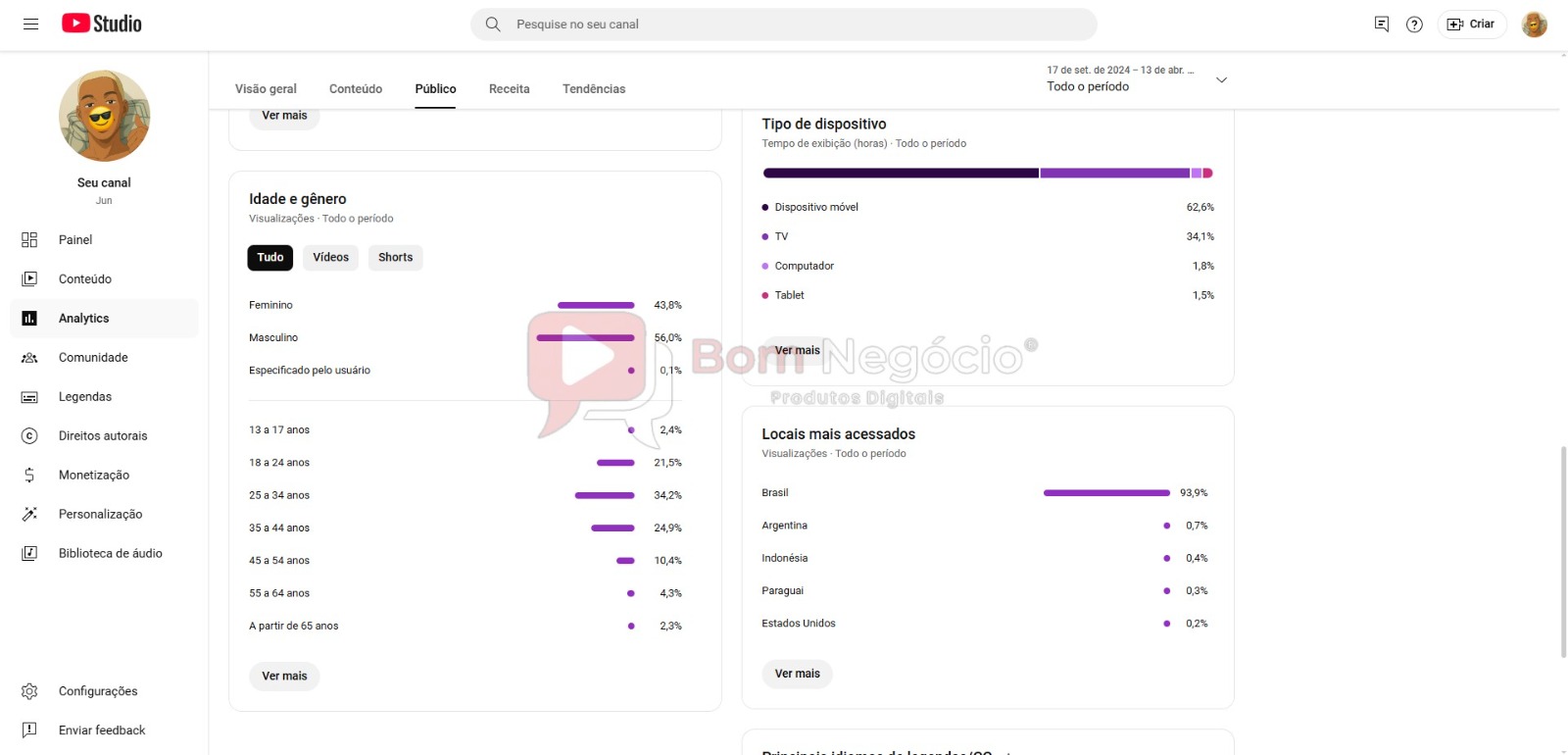Click the Enviar feedback icon
Image resolution: width=1568 pixels, height=755 pixels.
point(29,730)
